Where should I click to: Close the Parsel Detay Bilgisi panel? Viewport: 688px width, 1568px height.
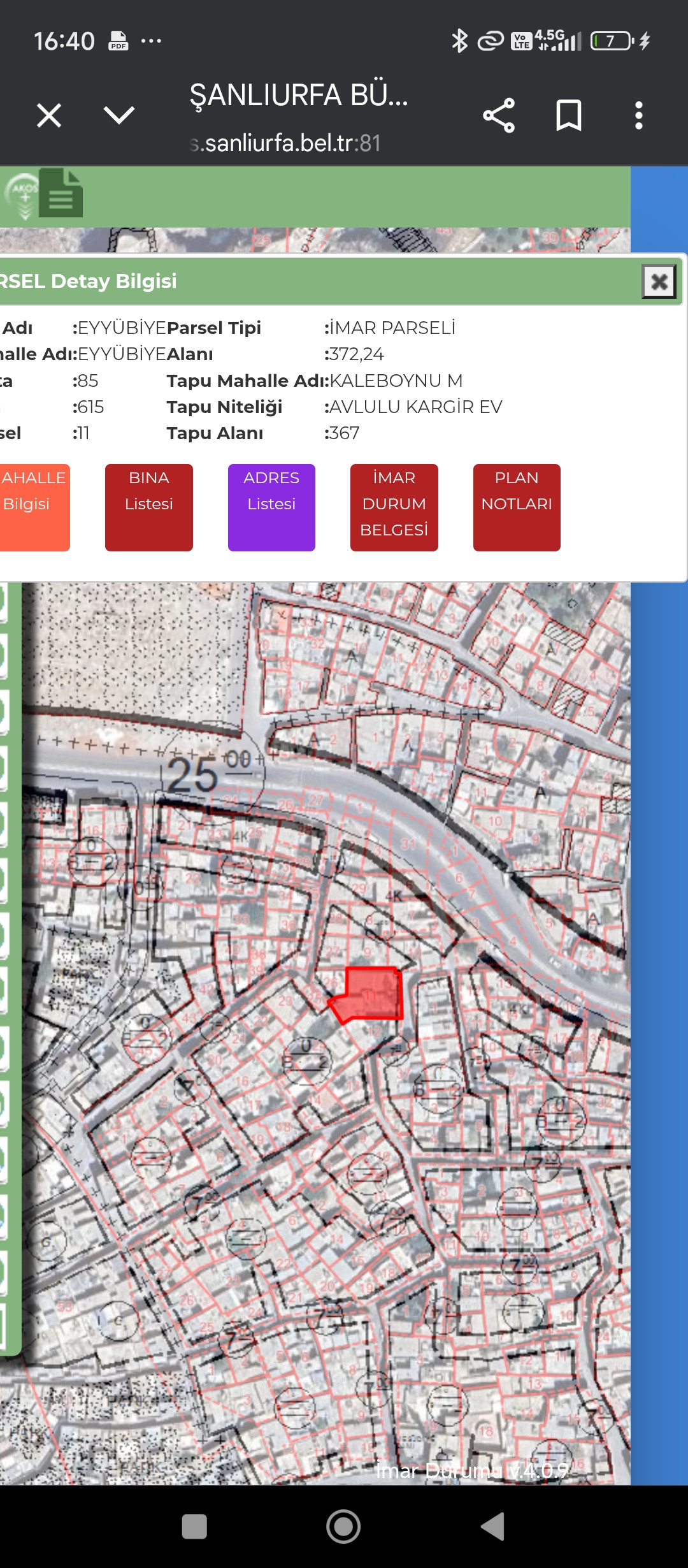659,281
